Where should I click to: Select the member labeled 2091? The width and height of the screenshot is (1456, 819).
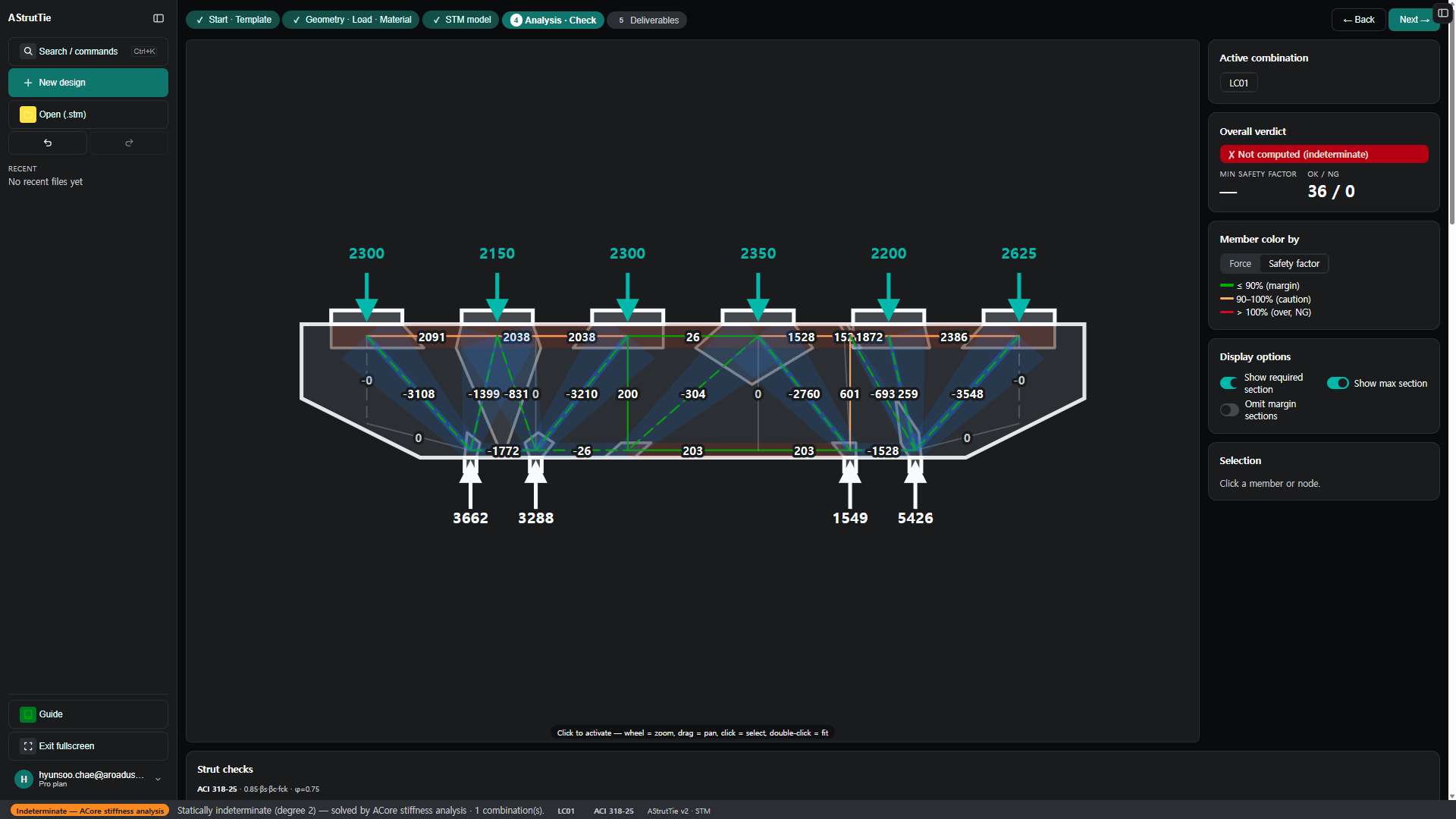click(431, 337)
